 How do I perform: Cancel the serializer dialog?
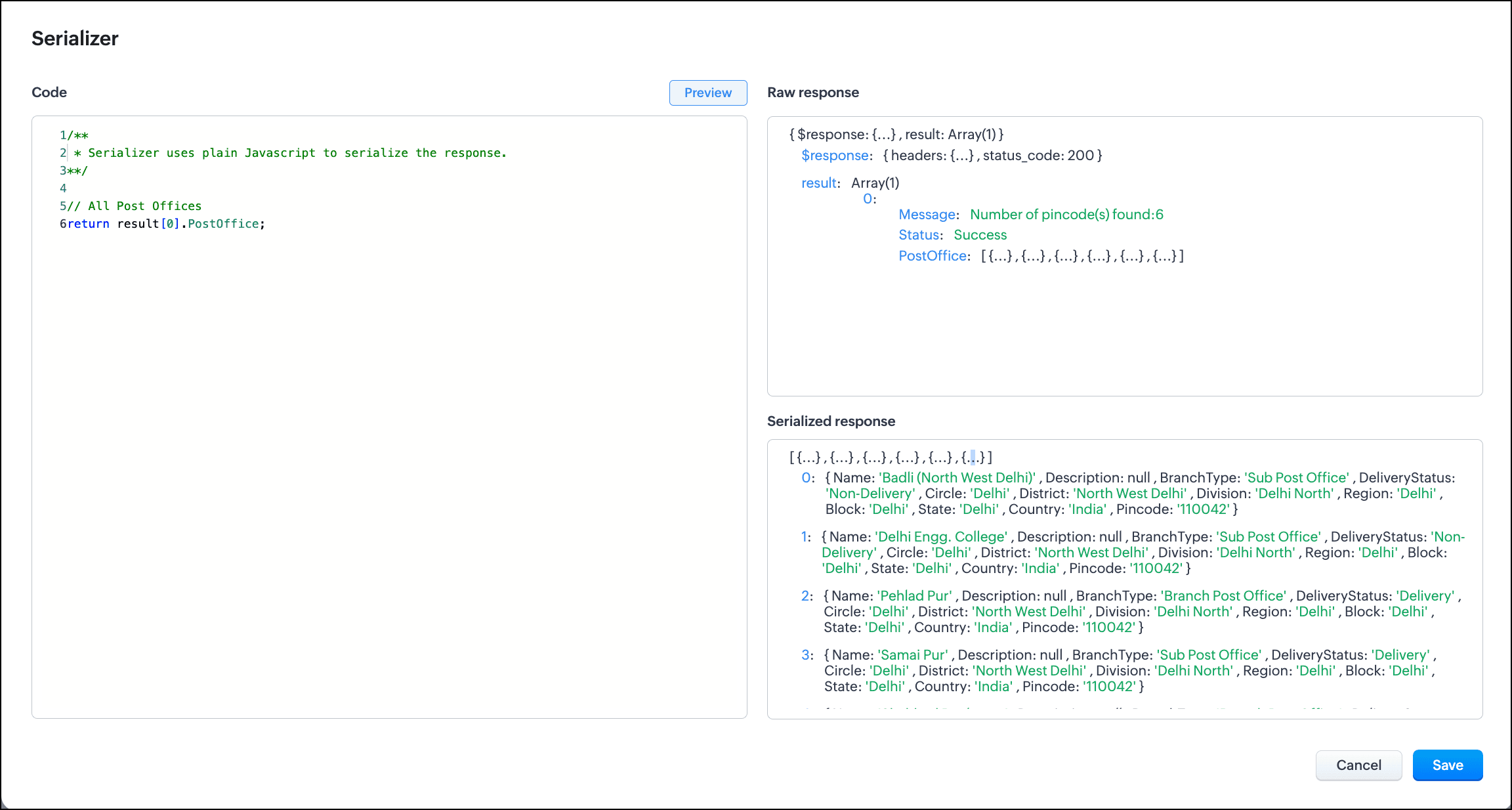1358,765
